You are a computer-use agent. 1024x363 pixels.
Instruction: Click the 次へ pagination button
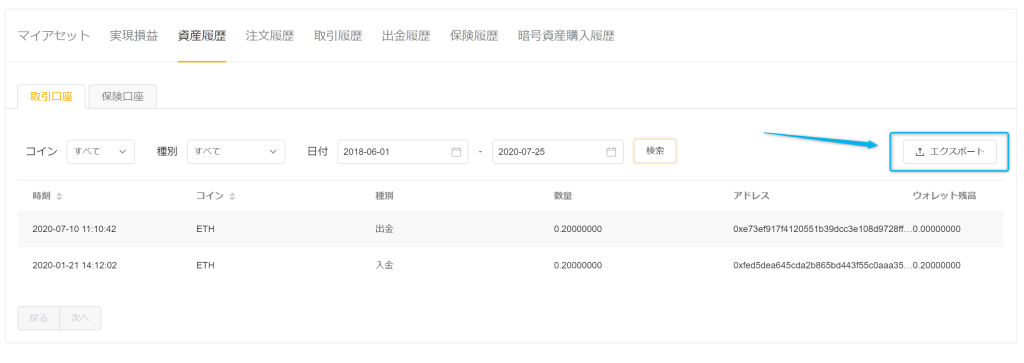pyautogui.click(x=80, y=318)
